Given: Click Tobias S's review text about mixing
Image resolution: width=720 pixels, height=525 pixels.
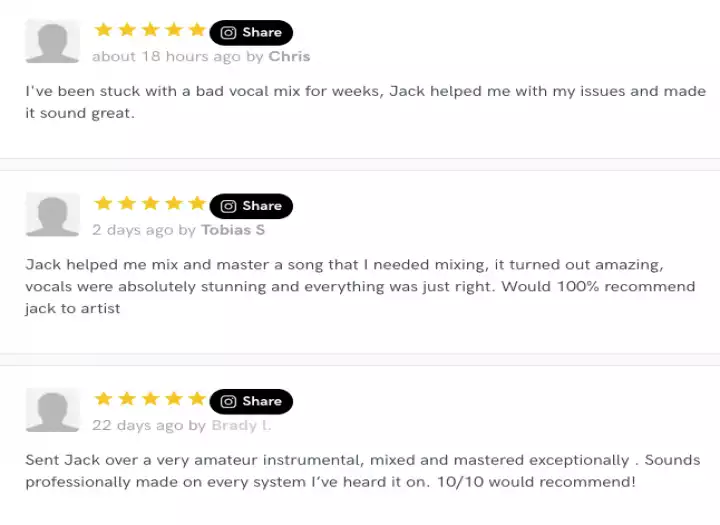Looking at the screenshot, I should coord(360,286).
